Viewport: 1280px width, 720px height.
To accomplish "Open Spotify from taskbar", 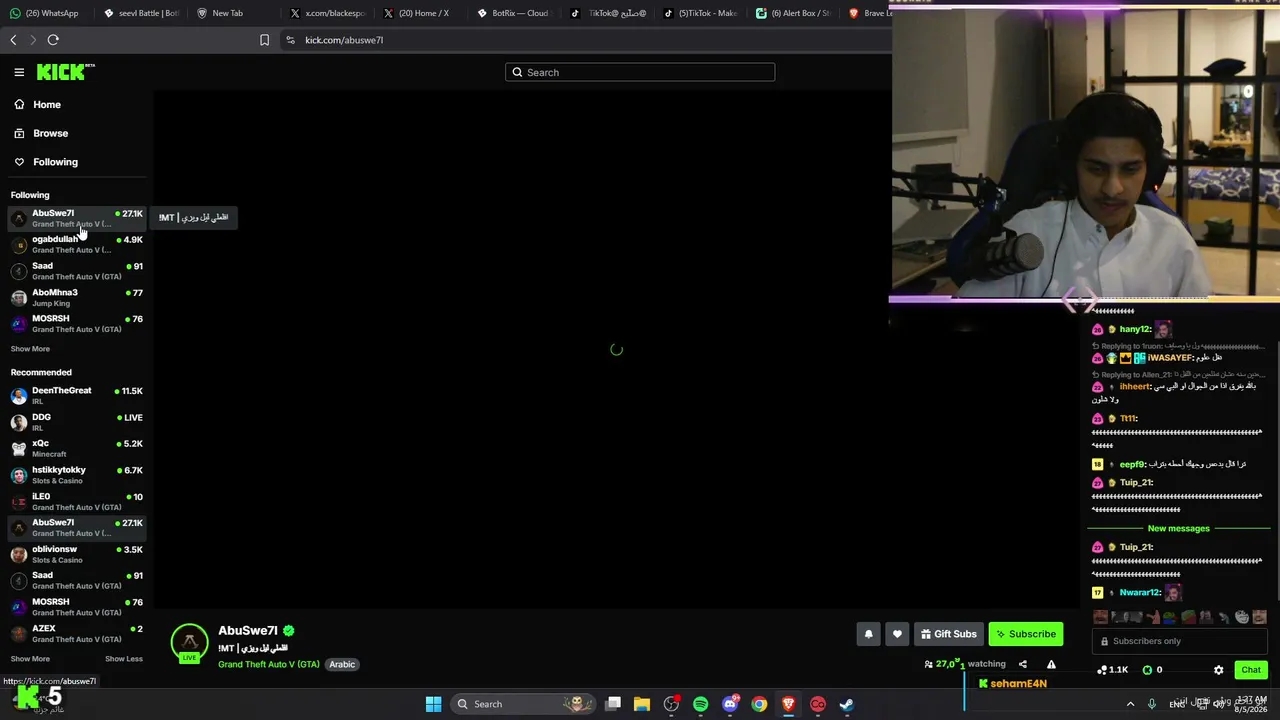I will click(700, 704).
